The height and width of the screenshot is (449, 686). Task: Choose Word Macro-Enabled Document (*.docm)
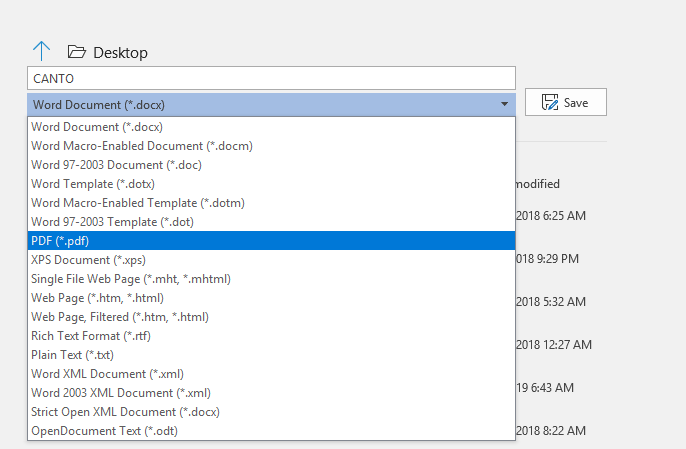[x=271, y=146]
